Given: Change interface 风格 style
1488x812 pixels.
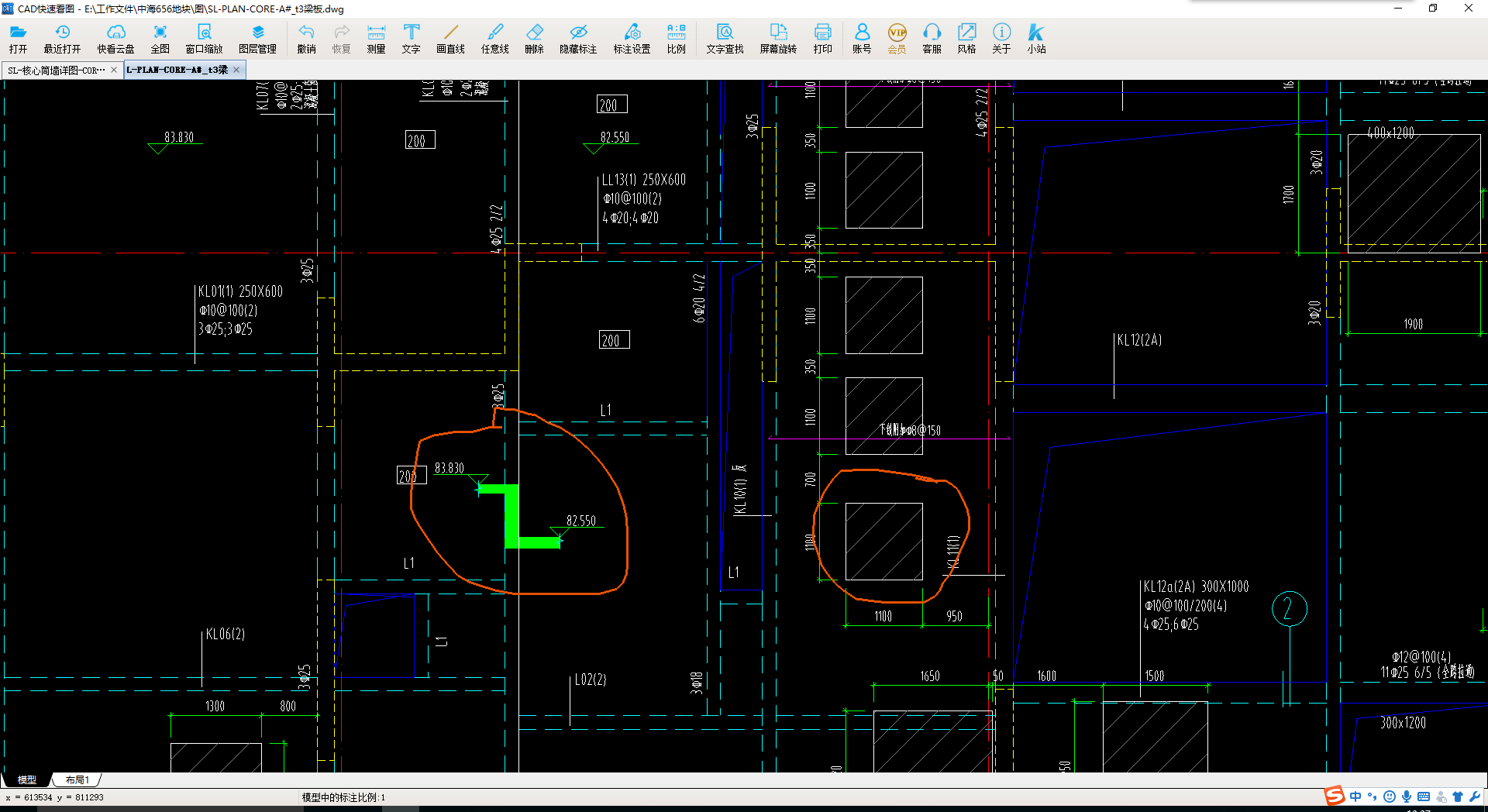Looking at the screenshot, I should tap(966, 38).
